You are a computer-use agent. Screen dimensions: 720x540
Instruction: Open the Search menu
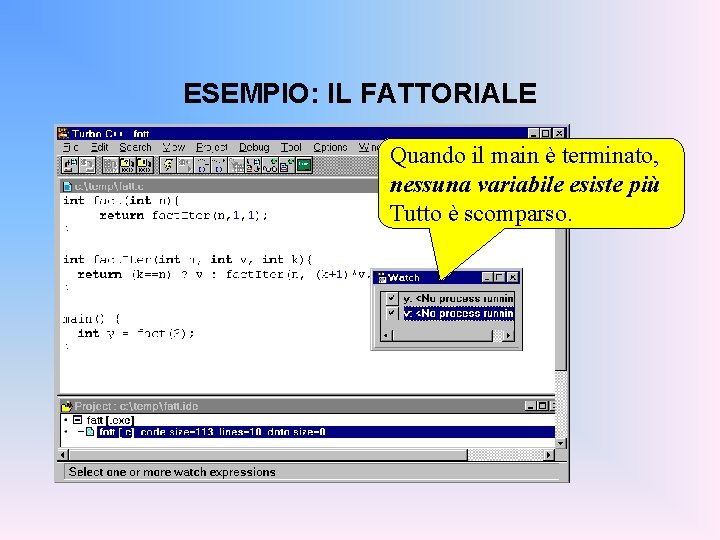pos(135,147)
